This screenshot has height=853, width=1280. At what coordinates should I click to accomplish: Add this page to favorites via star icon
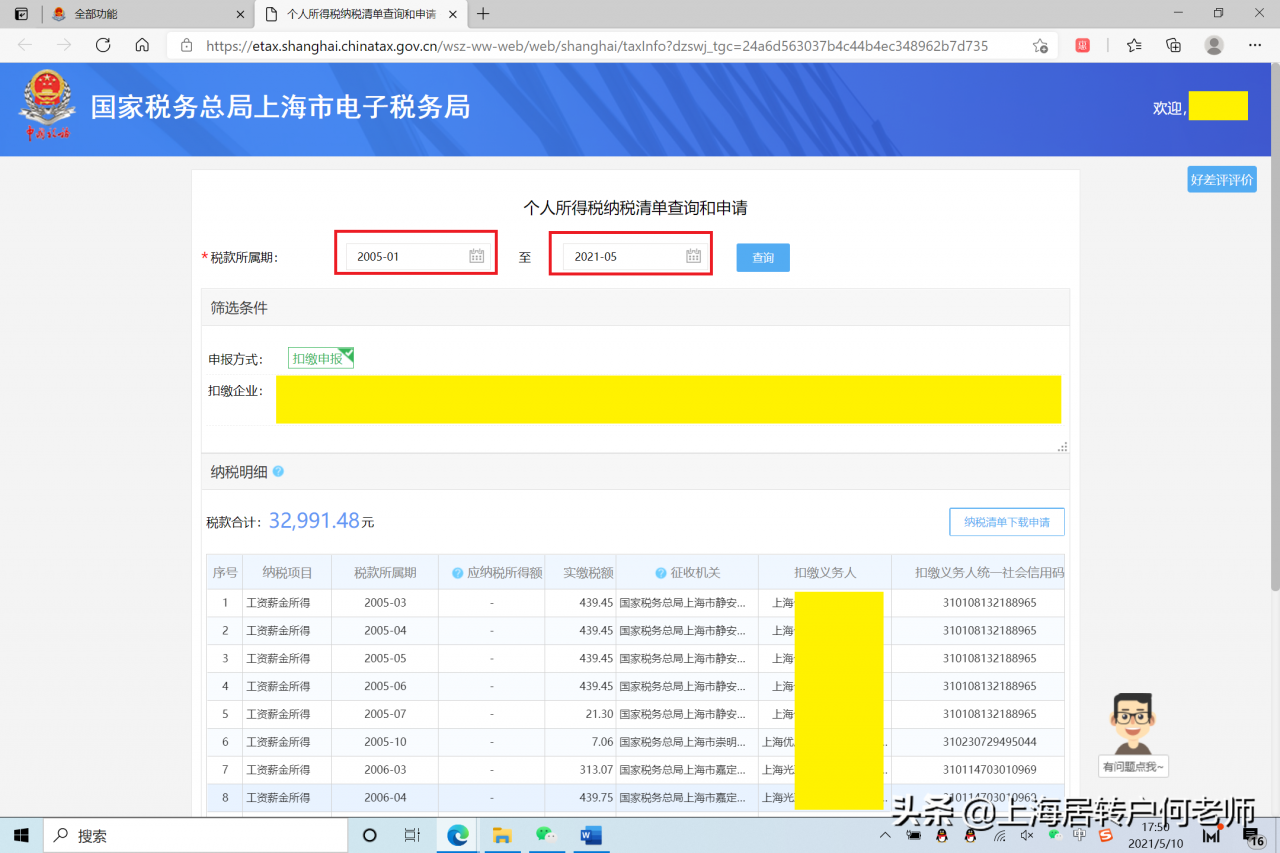(1040, 45)
